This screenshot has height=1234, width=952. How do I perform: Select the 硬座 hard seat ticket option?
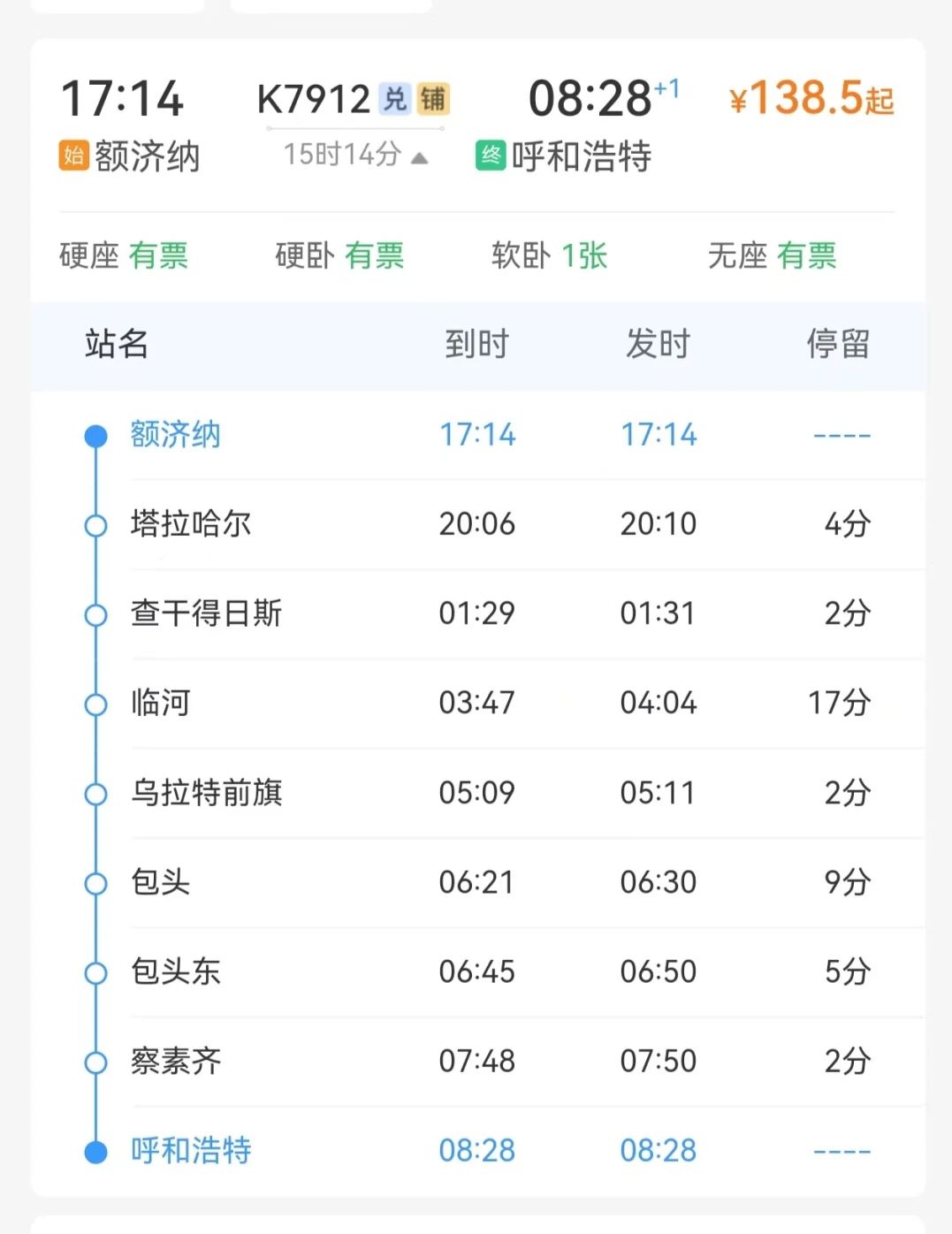pyautogui.click(x=124, y=255)
